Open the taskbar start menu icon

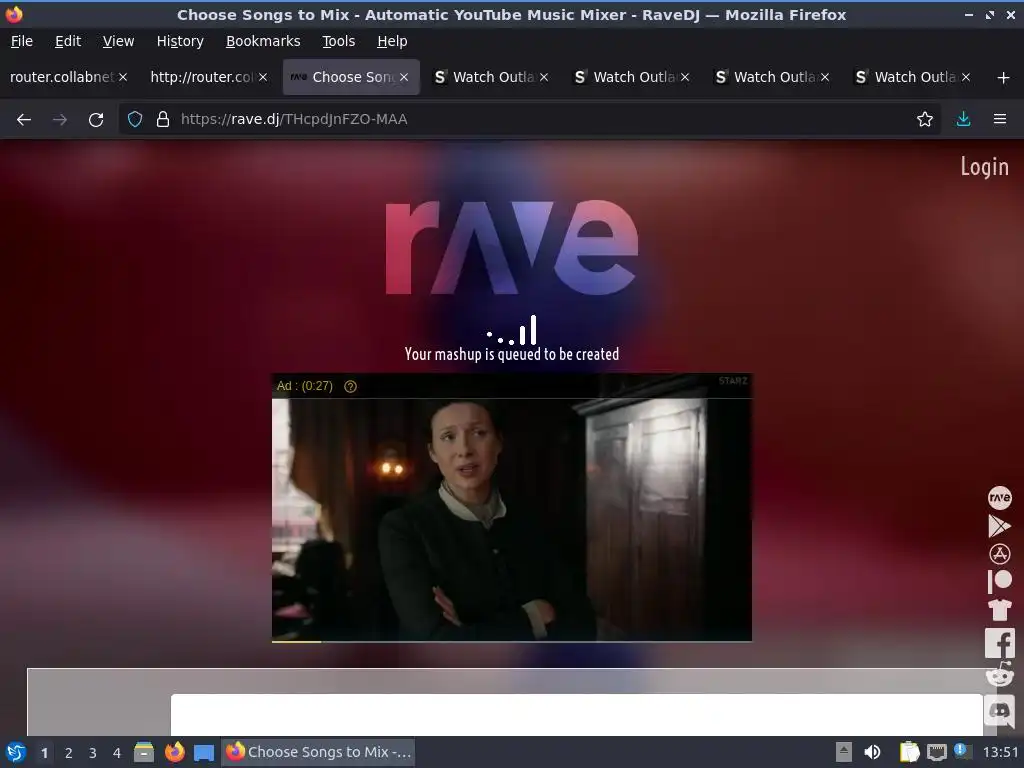pos(16,752)
